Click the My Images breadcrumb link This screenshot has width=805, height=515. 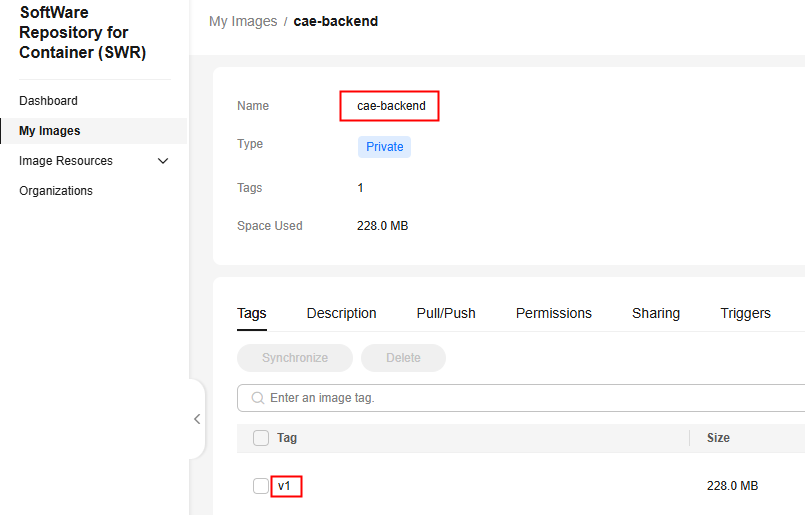[x=243, y=22]
